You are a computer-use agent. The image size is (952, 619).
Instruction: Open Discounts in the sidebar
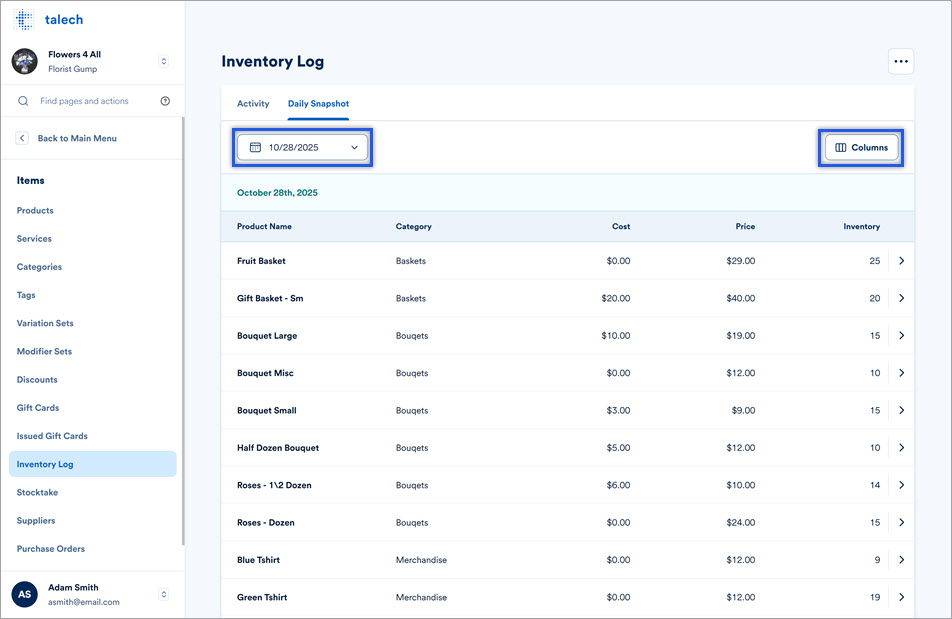37,380
